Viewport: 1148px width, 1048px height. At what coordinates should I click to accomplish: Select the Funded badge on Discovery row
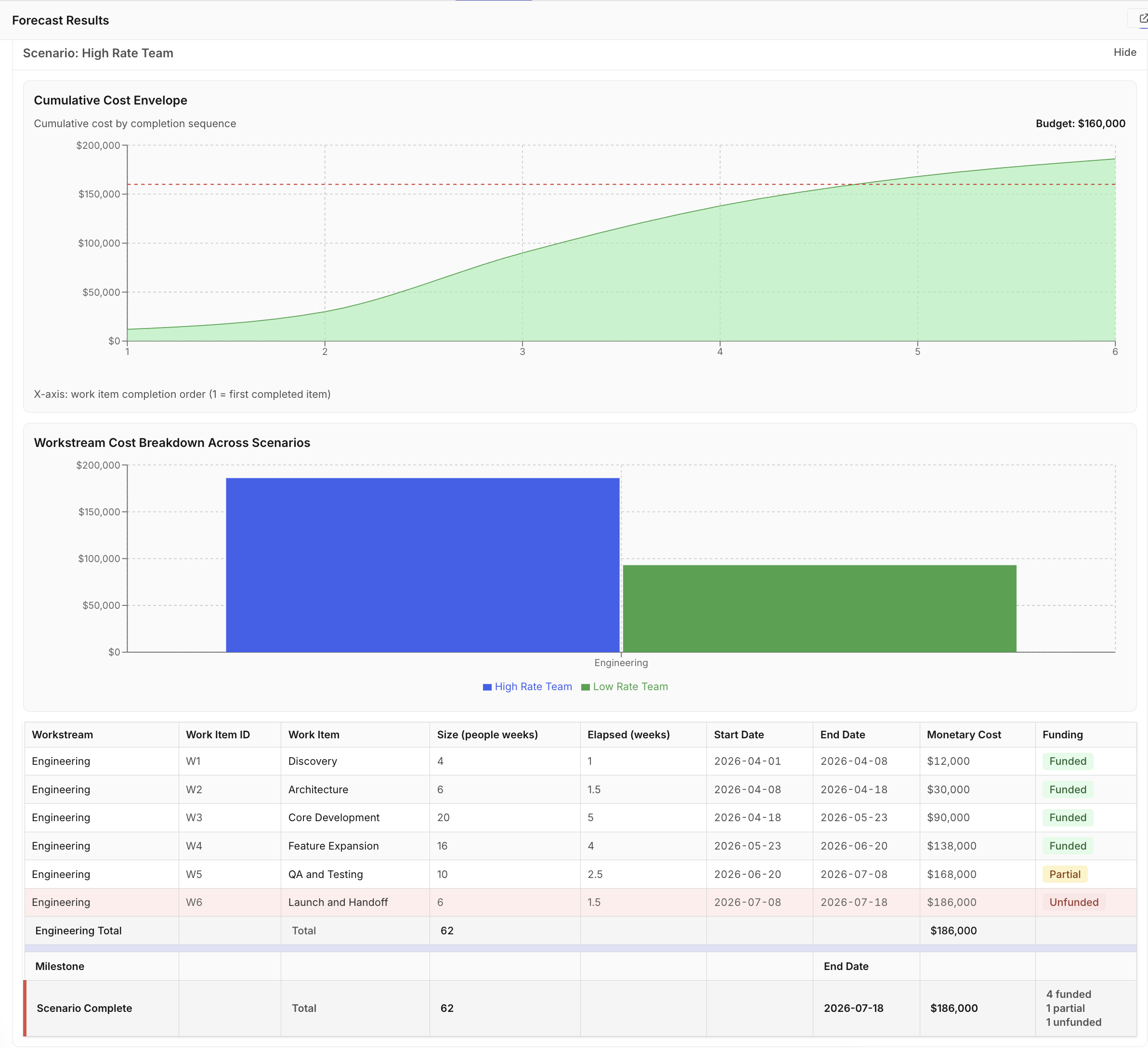pyautogui.click(x=1068, y=761)
